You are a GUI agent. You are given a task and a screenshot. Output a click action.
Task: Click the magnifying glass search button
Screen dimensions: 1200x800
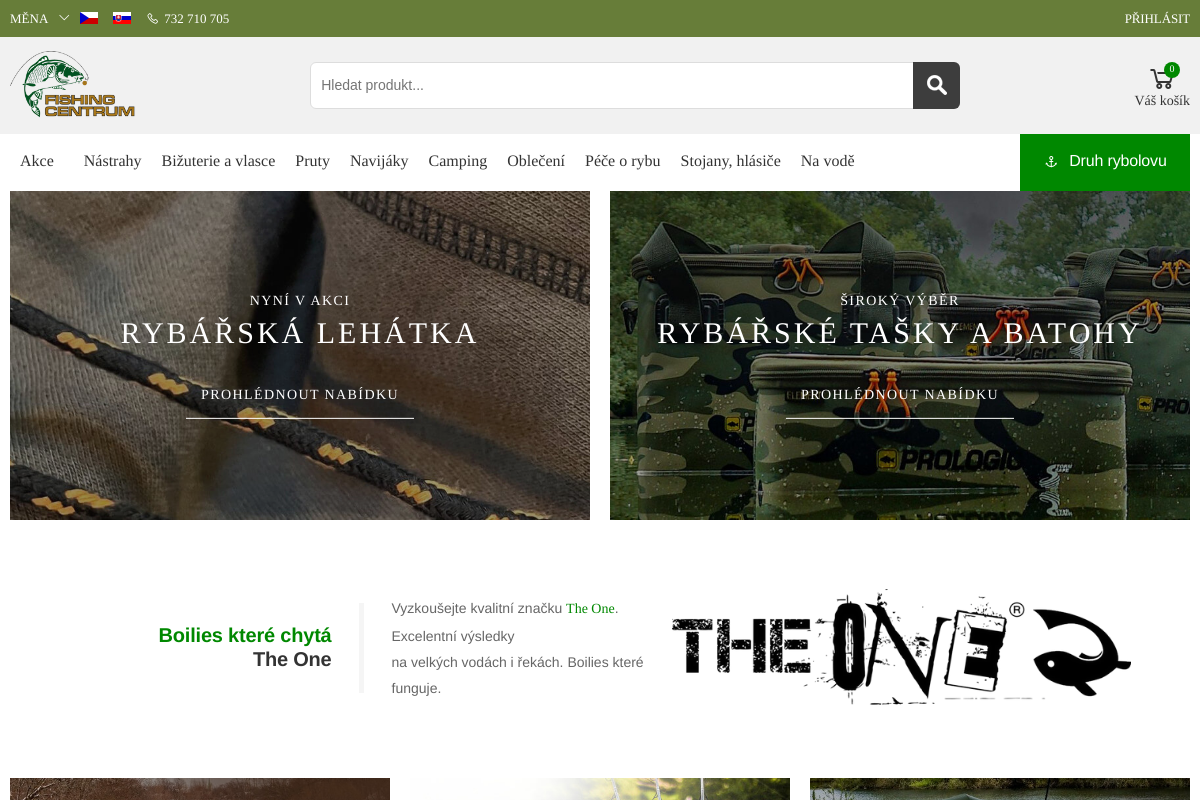(936, 85)
